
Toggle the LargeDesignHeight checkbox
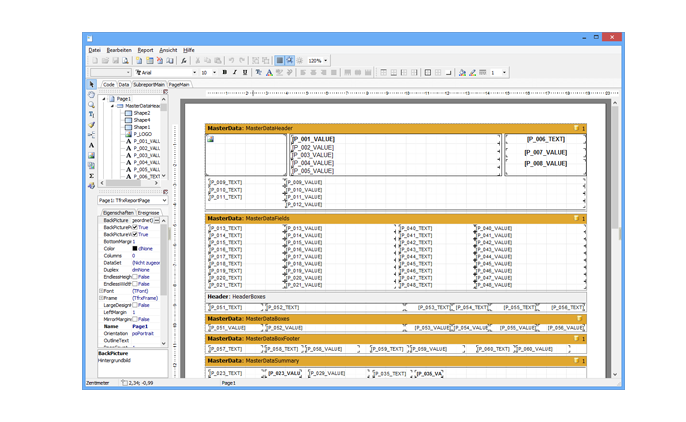(134, 304)
